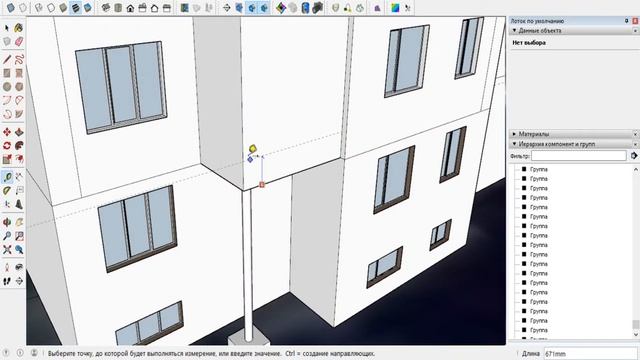
Task: Pin the default tray with pushpin
Action: (627, 20)
